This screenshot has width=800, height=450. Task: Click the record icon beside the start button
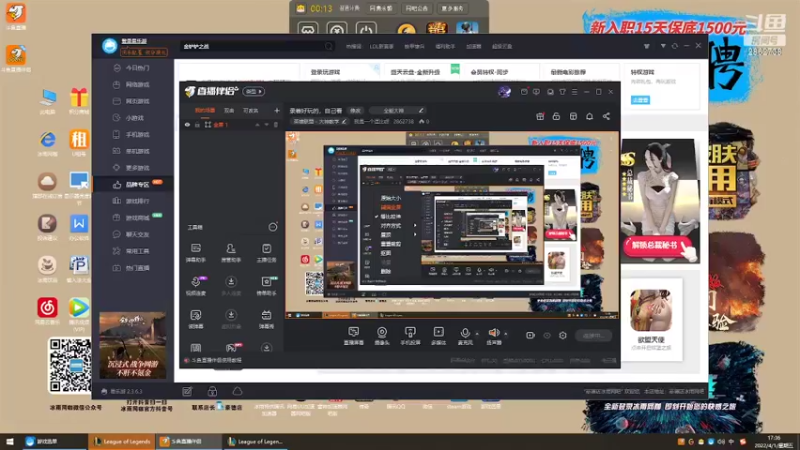coord(530,335)
